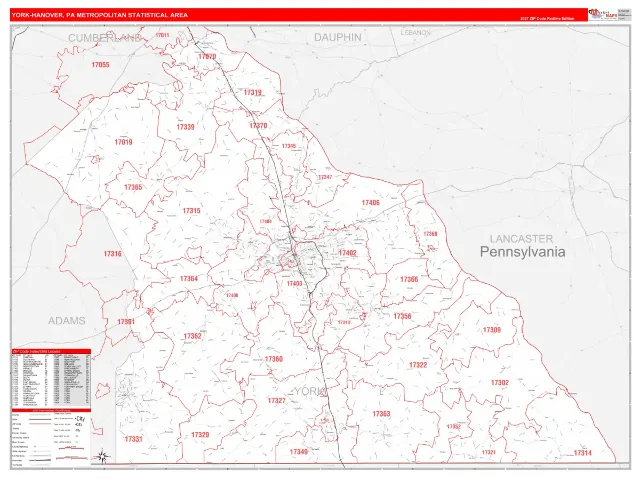Click the York-Hanover, PA Metropolitan Statistical Area title
The height and width of the screenshot is (480, 640).
(100, 15)
